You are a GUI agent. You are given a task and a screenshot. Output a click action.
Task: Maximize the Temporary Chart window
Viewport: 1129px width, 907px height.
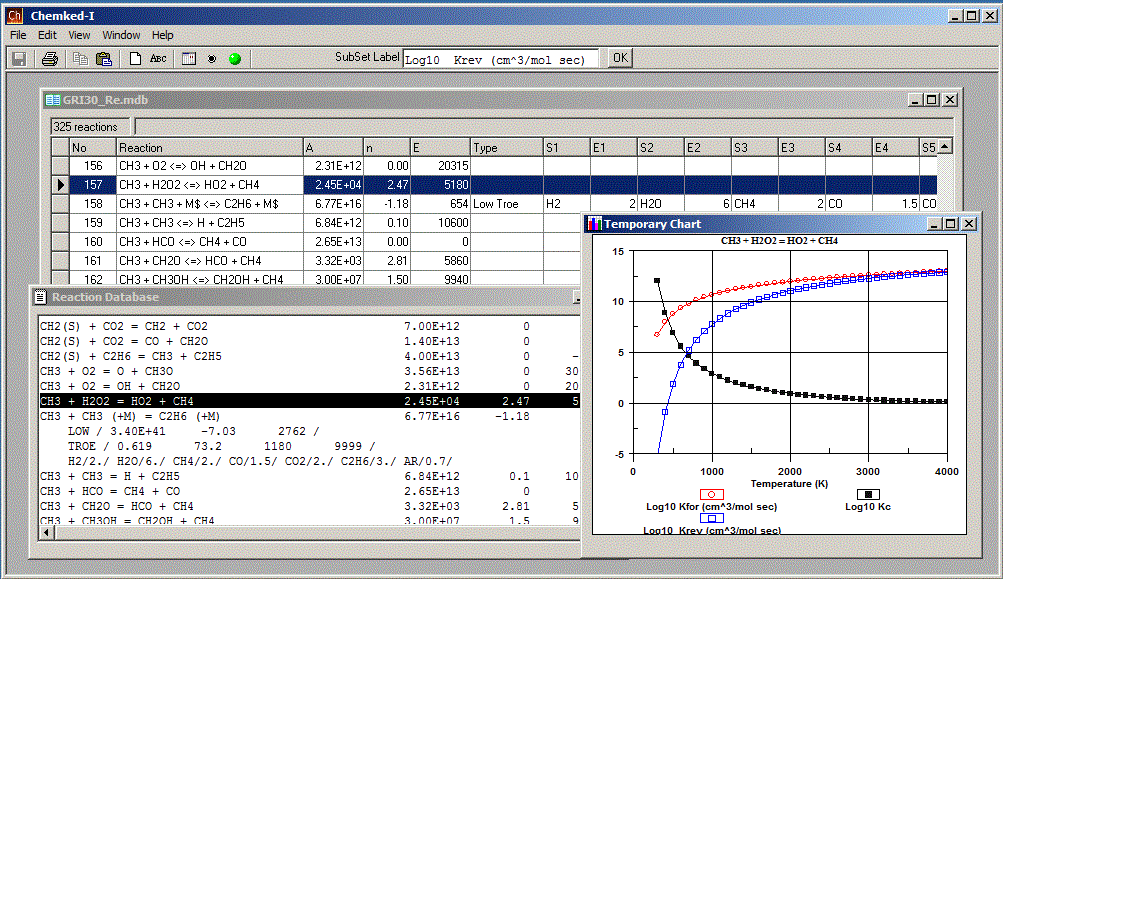pyautogui.click(x=951, y=224)
